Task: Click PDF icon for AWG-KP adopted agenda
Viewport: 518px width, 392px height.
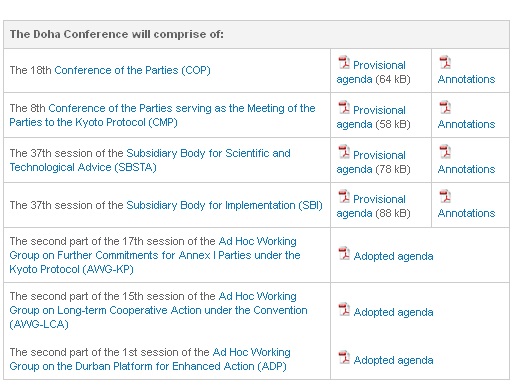Action: click(x=344, y=253)
